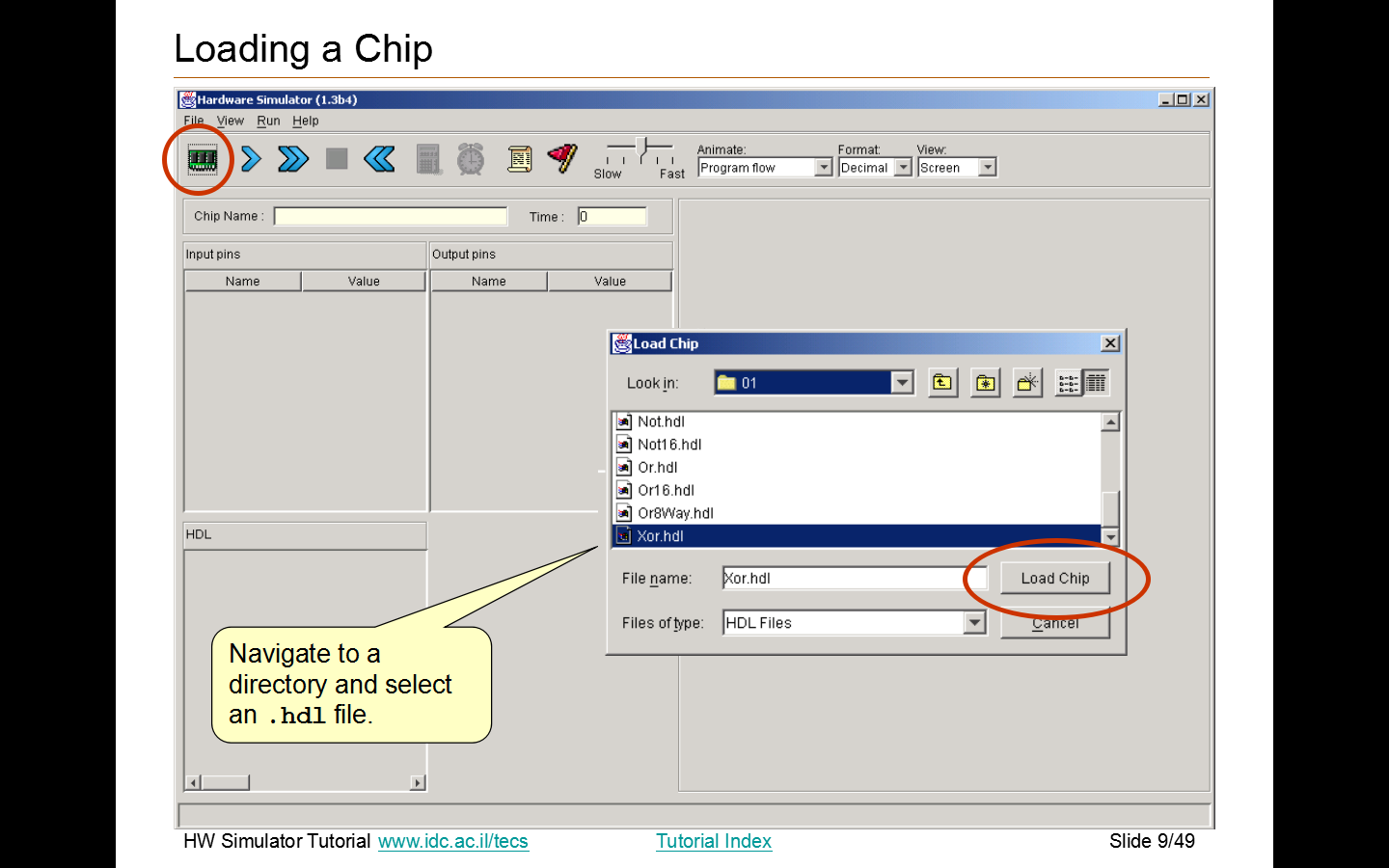1389x868 pixels.
Task: Switch to details view in file dialog
Action: (x=1097, y=383)
